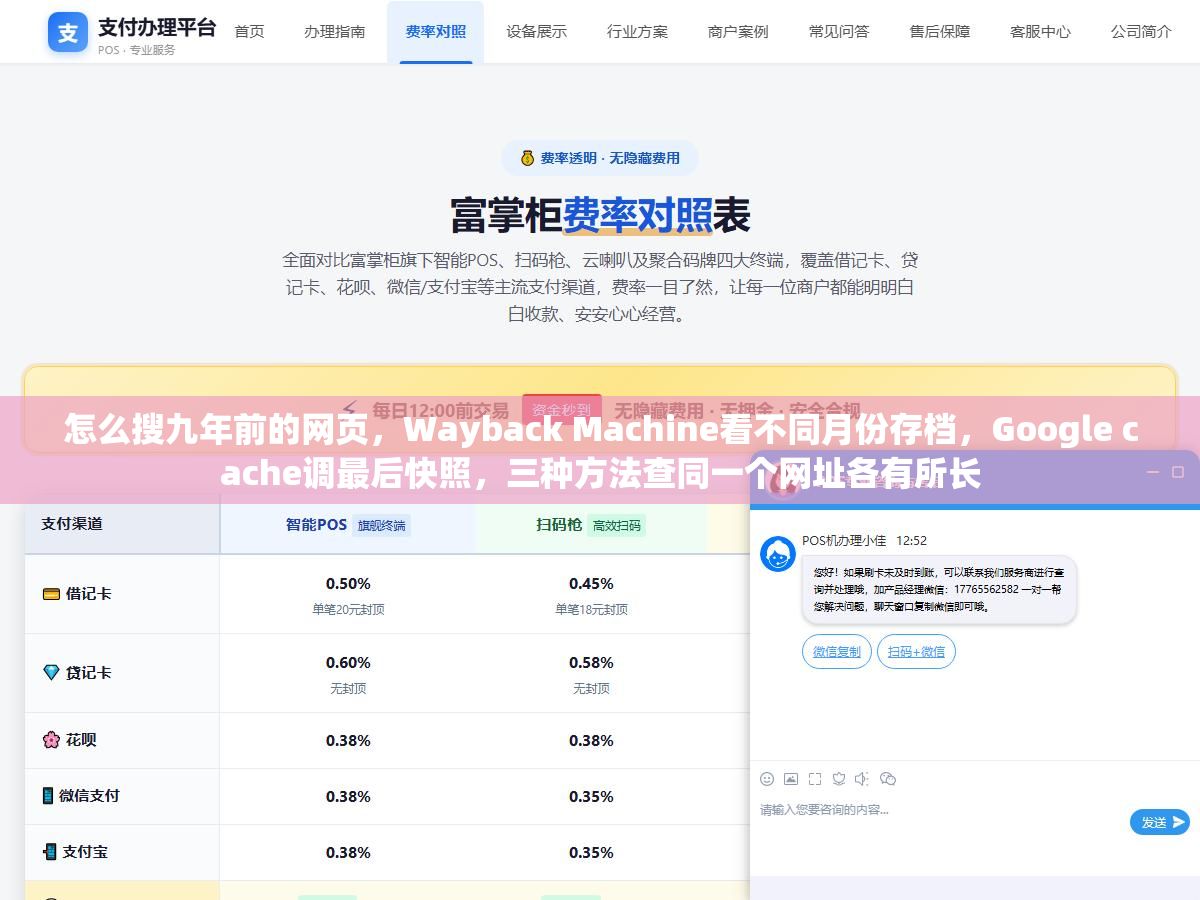Click the 借记卡 0.45% rate cell
Viewport: 1200px width, 900px height.
591,594
